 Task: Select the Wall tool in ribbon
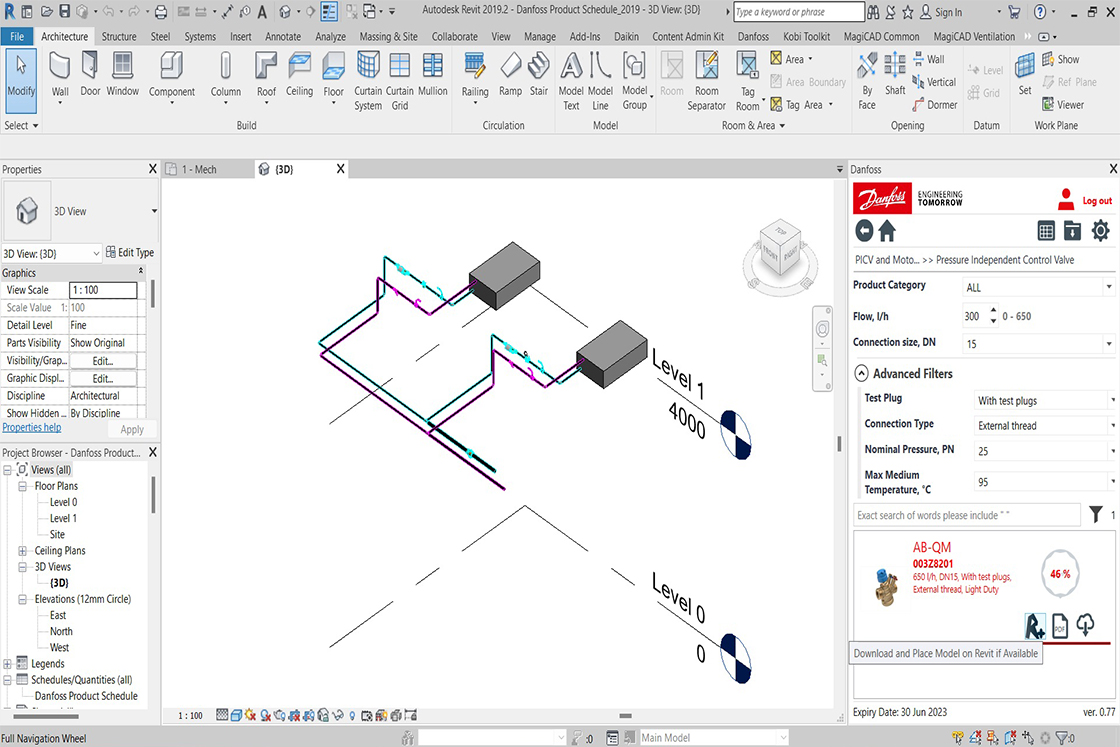pyautogui.click(x=60, y=75)
